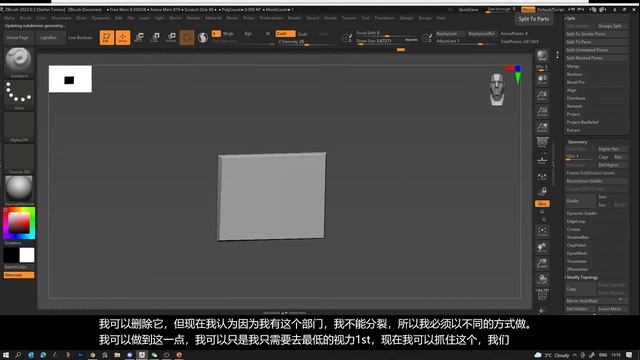The width and height of the screenshot is (640, 360).
Task: Open the Texture Off slot
Action: coord(19,159)
